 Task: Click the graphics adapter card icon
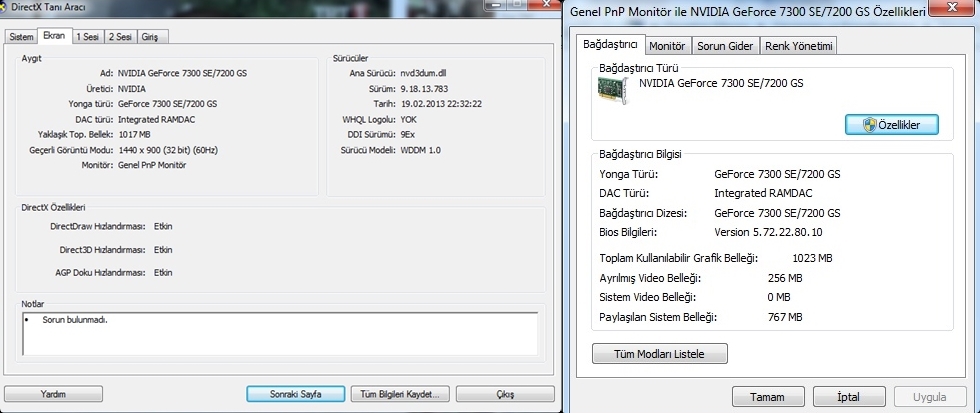[x=615, y=90]
